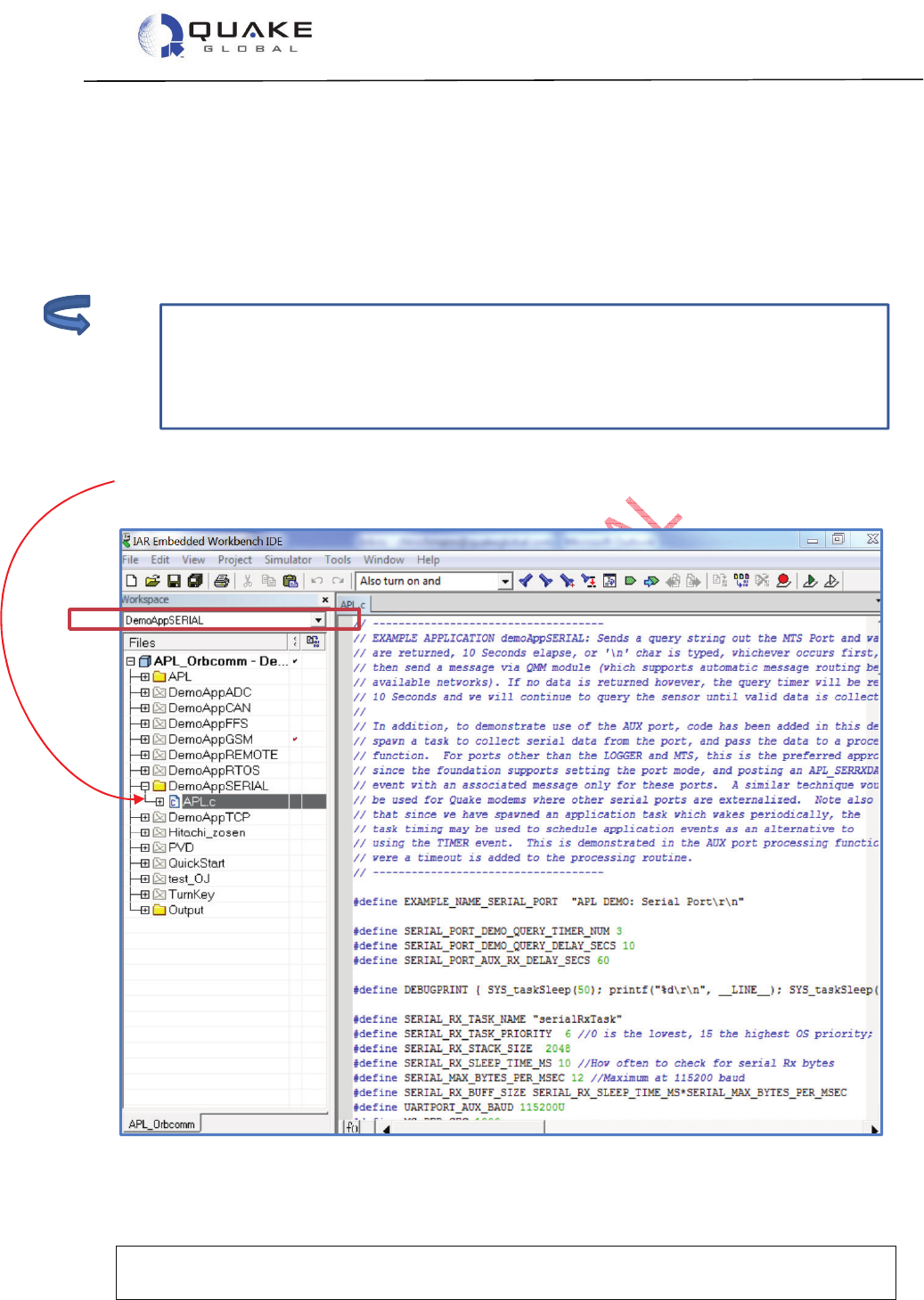Collapse the DemoAppSERIAL folder
This screenshot has height=1300, width=924.
[144, 786]
